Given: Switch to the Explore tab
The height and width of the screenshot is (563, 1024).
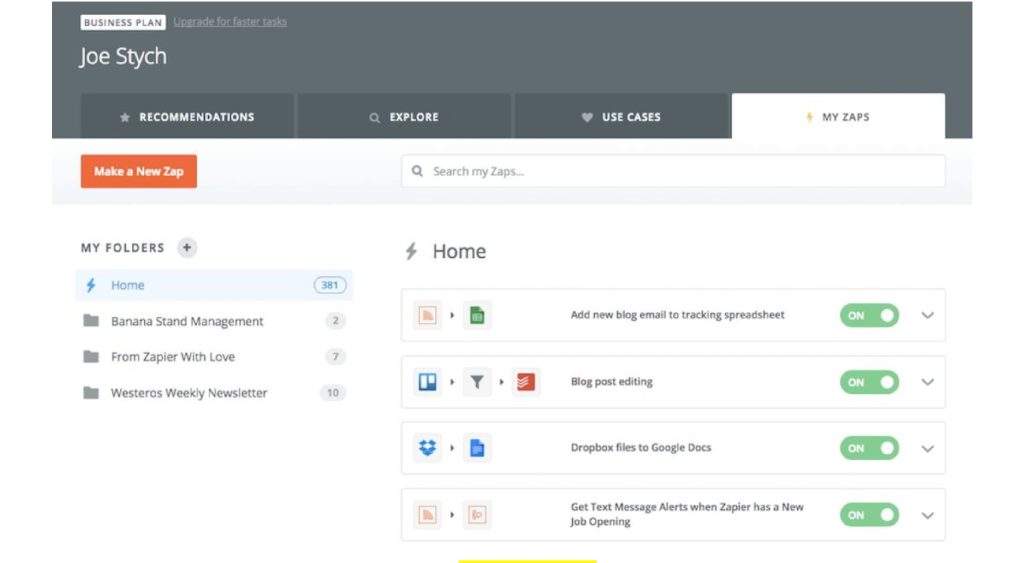Looking at the screenshot, I should pyautogui.click(x=404, y=116).
